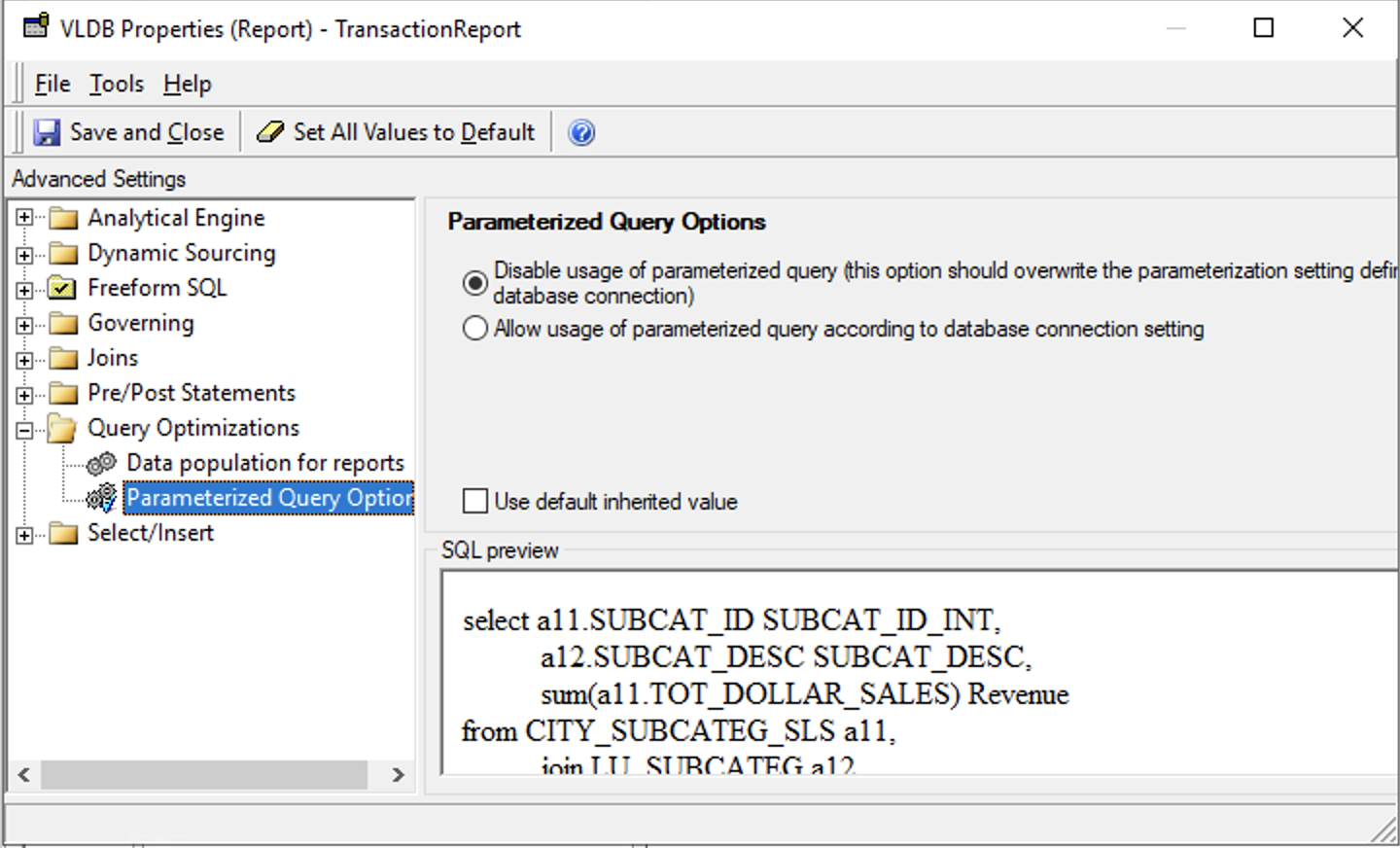Viewport: 1400px width, 848px height.
Task: Click the Analytical Engine folder icon
Action: (x=62, y=218)
